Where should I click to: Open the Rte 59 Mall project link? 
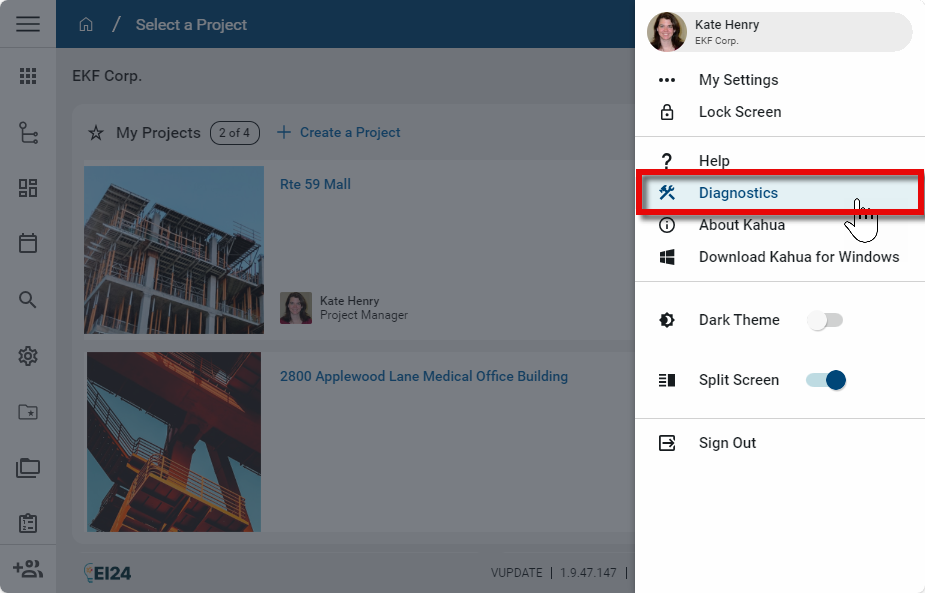[315, 184]
